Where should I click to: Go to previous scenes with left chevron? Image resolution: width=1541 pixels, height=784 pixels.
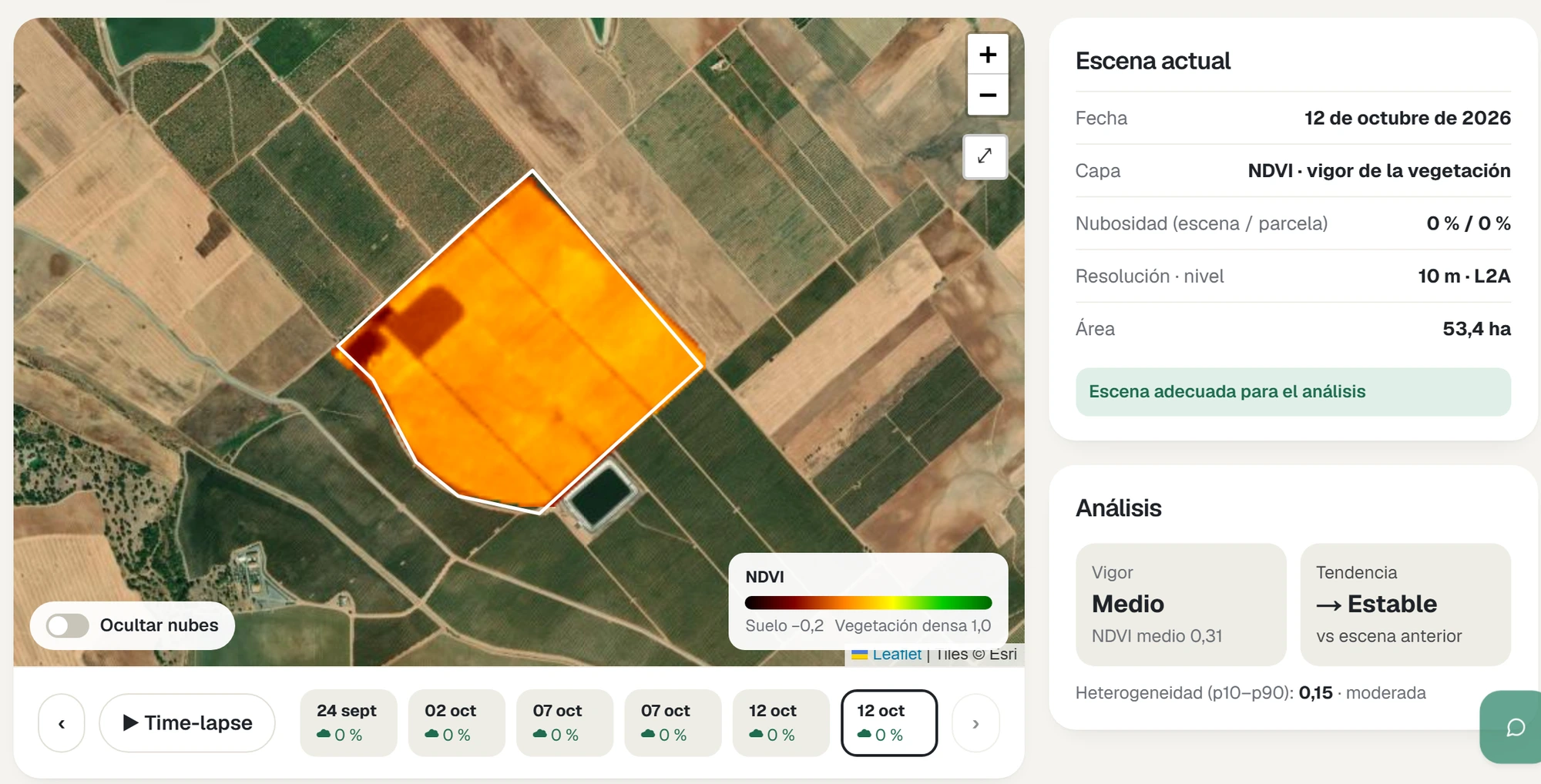click(62, 723)
